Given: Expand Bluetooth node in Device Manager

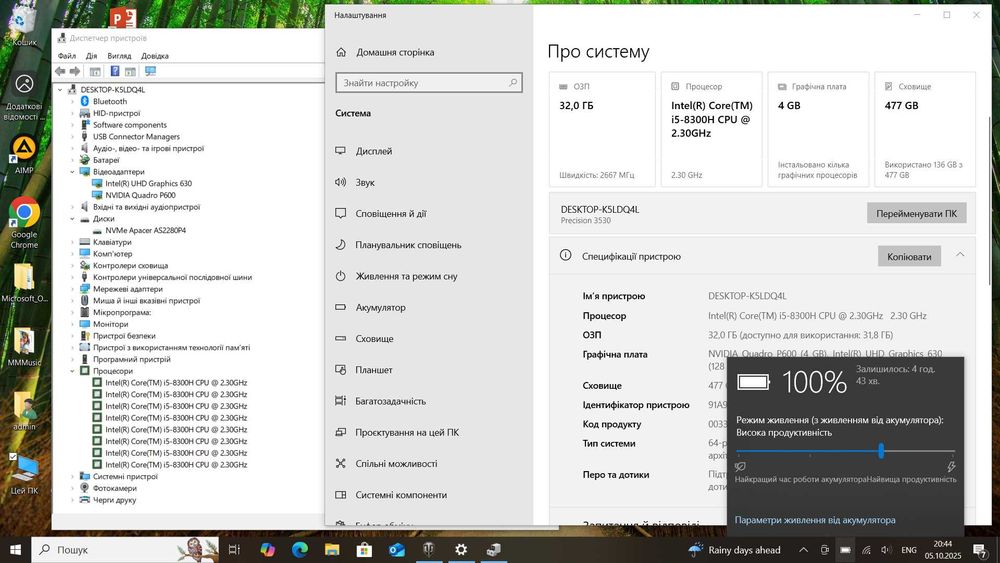Looking at the screenshot, I should 73,101.
